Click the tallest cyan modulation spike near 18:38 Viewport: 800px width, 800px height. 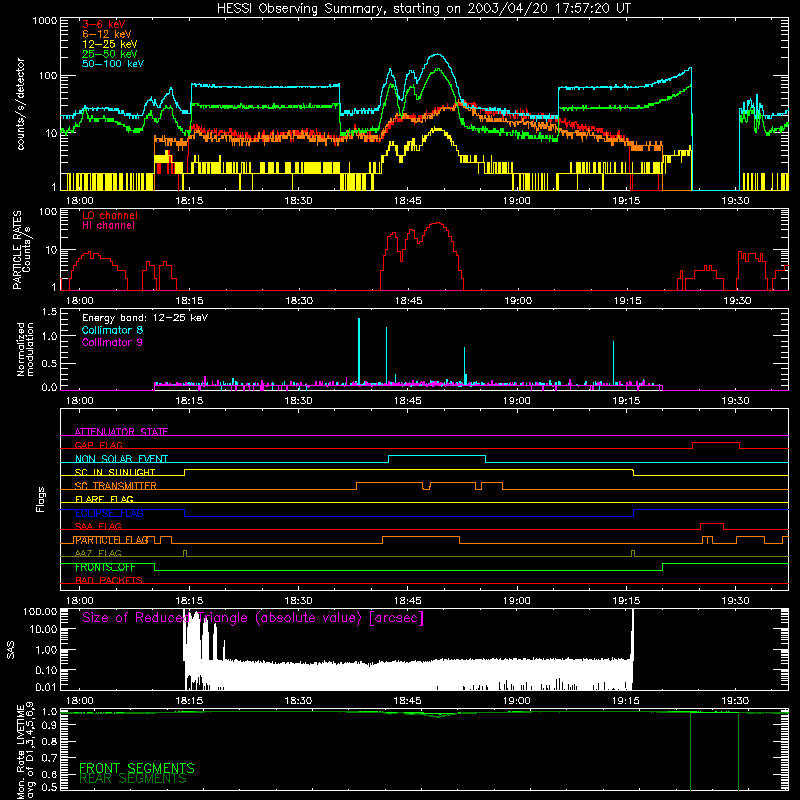tap(359, 351)
